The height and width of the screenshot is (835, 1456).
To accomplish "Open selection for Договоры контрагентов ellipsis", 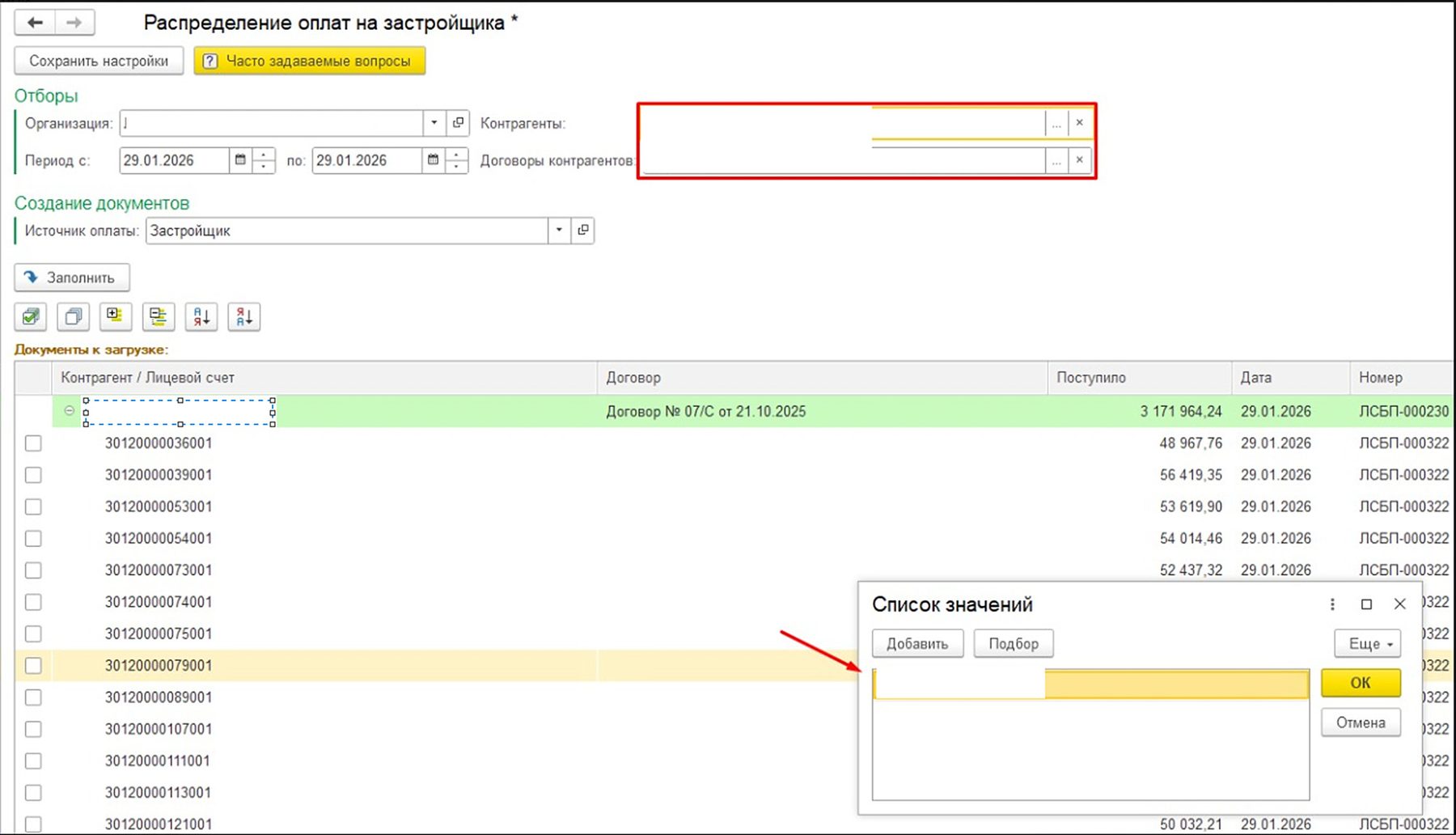I will 1056,160.
